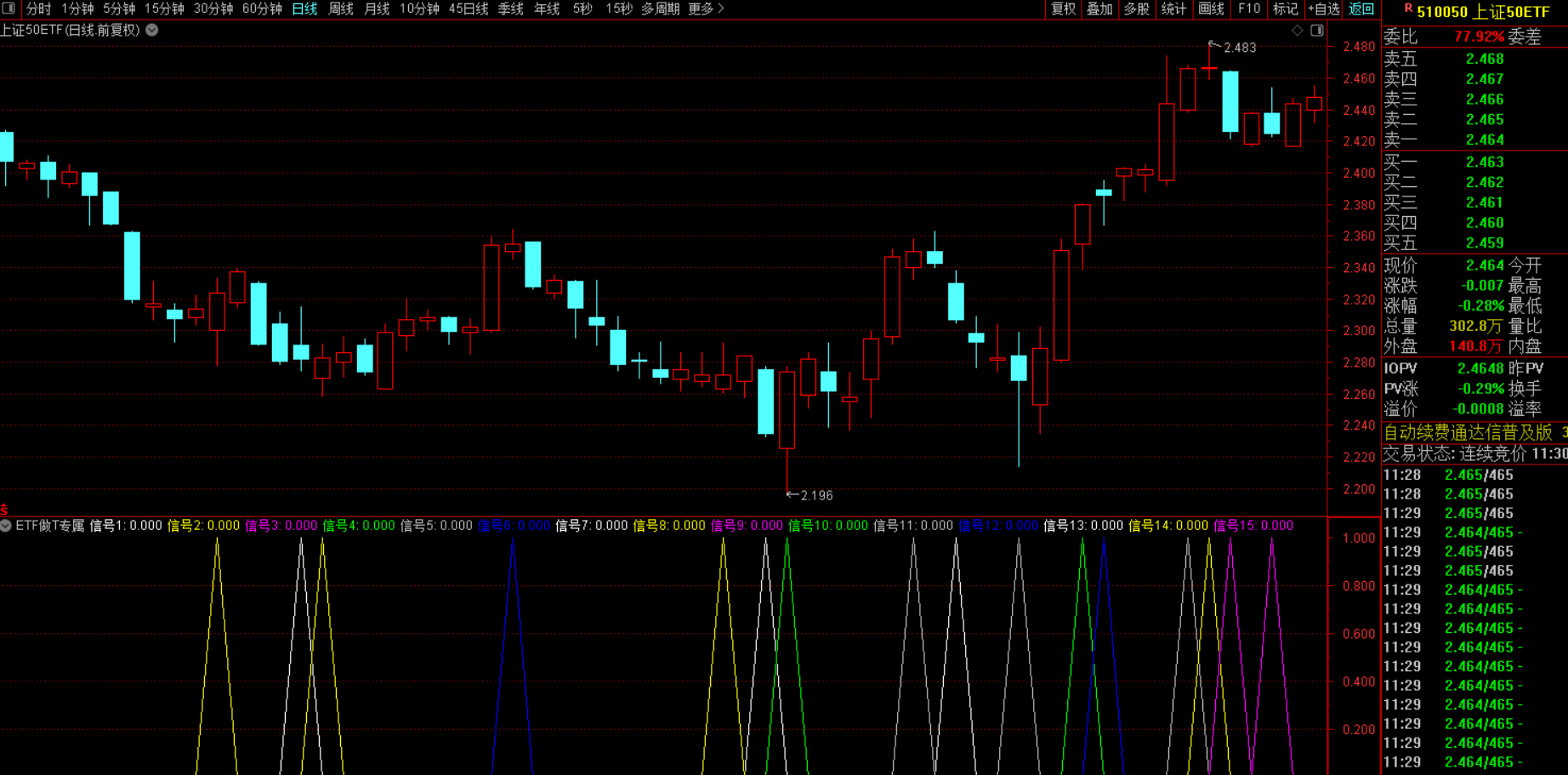The width and height of the screenshot is (1568, 775).
Task: Select the 60分钟 period
Action: point(262,9)
